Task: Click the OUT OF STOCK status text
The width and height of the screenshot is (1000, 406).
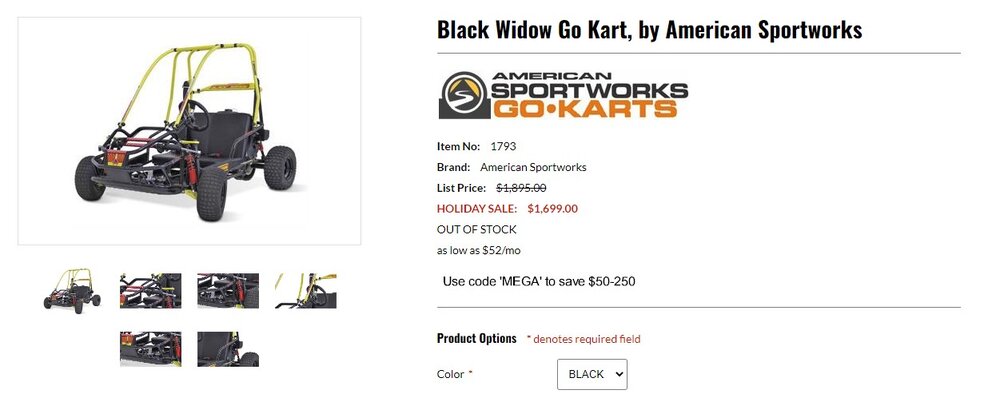Action: [x=477, y=229]
